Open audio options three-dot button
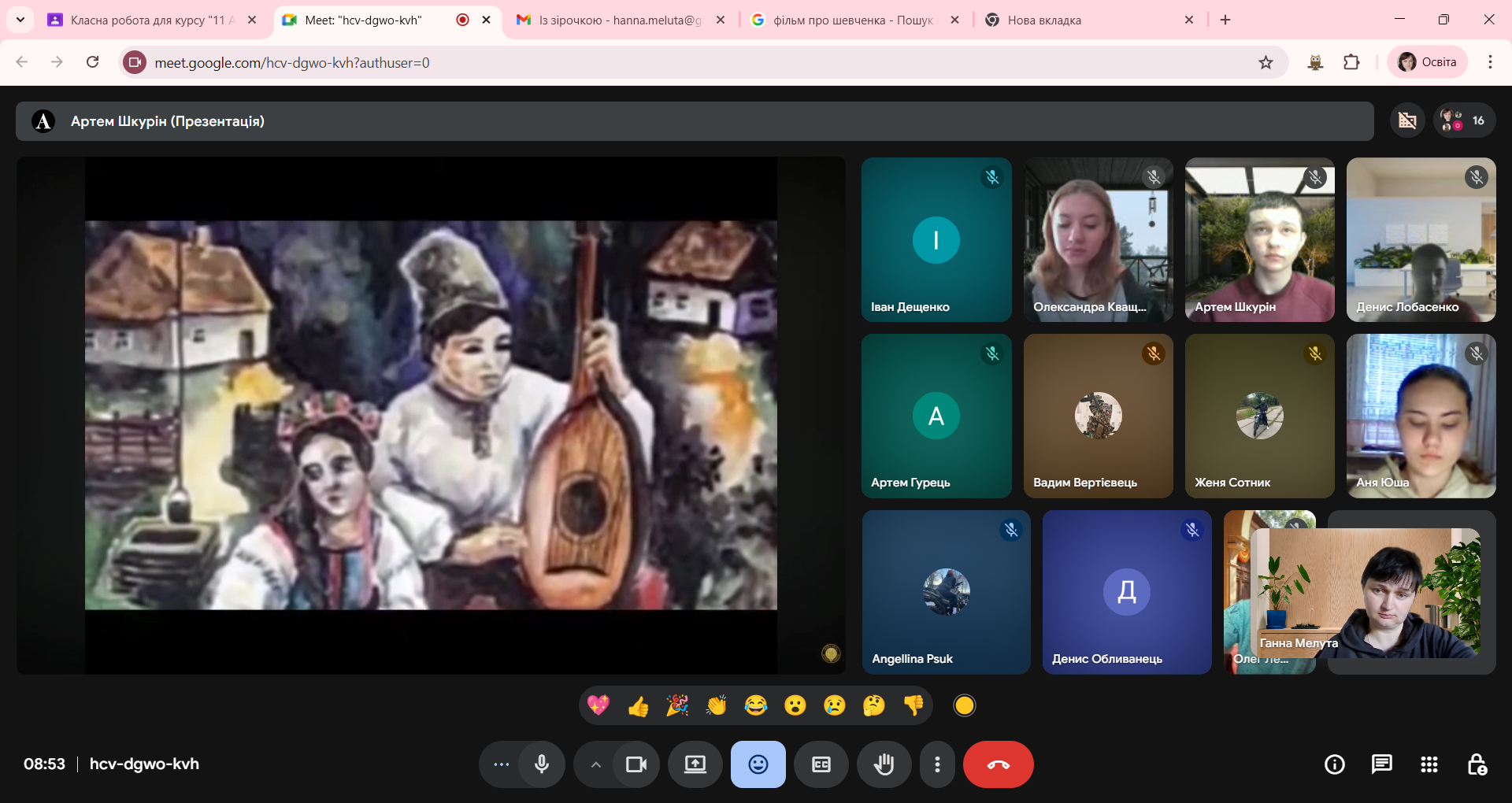The width and height of the screenshot is (1512, 803). coord(502,764)
